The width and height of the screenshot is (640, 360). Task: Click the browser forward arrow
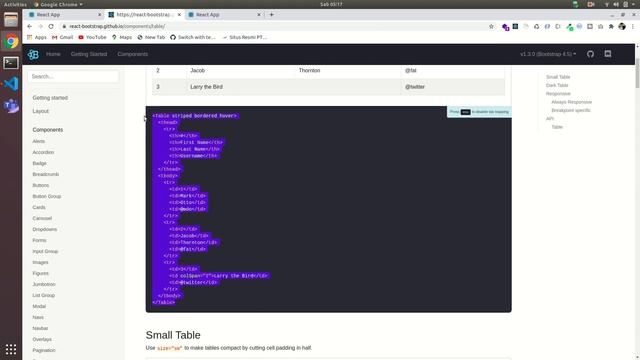40,26
